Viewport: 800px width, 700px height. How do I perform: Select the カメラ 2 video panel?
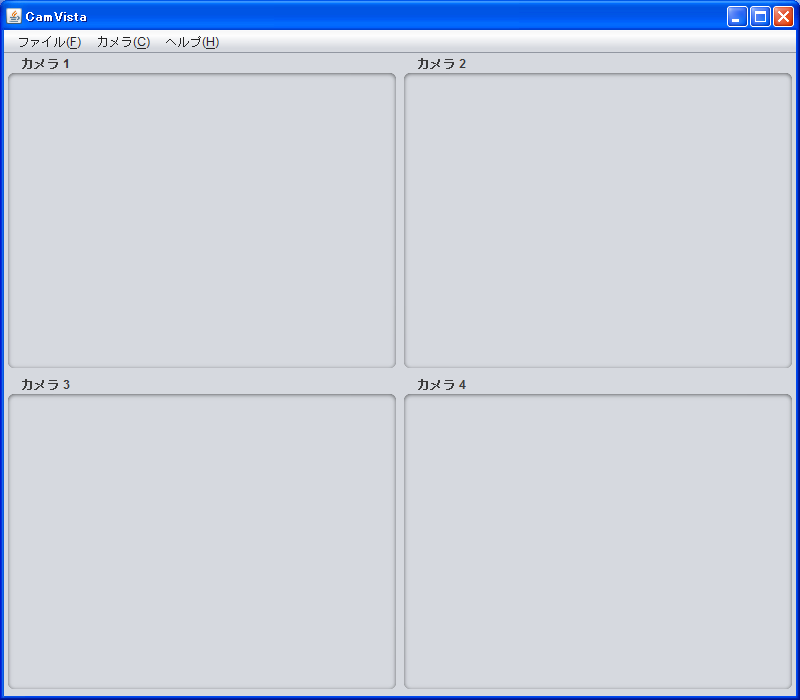coord(598,220)
